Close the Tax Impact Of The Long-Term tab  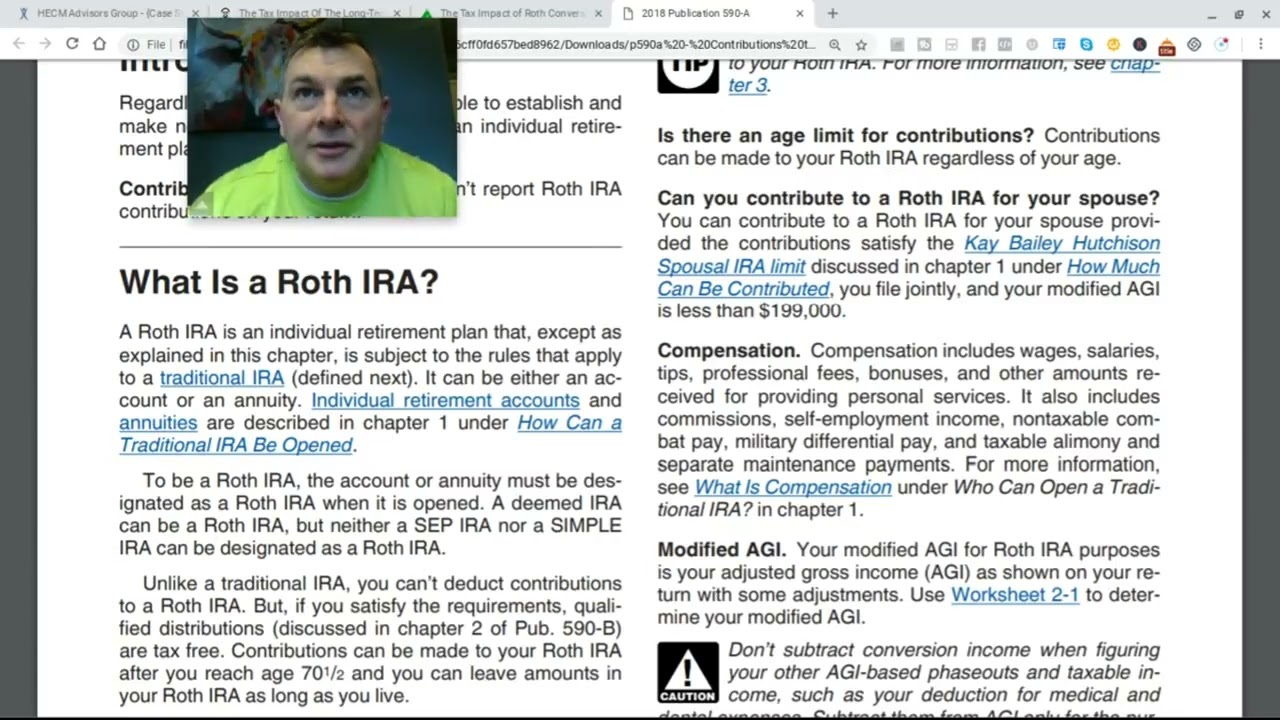pos(397,14)
